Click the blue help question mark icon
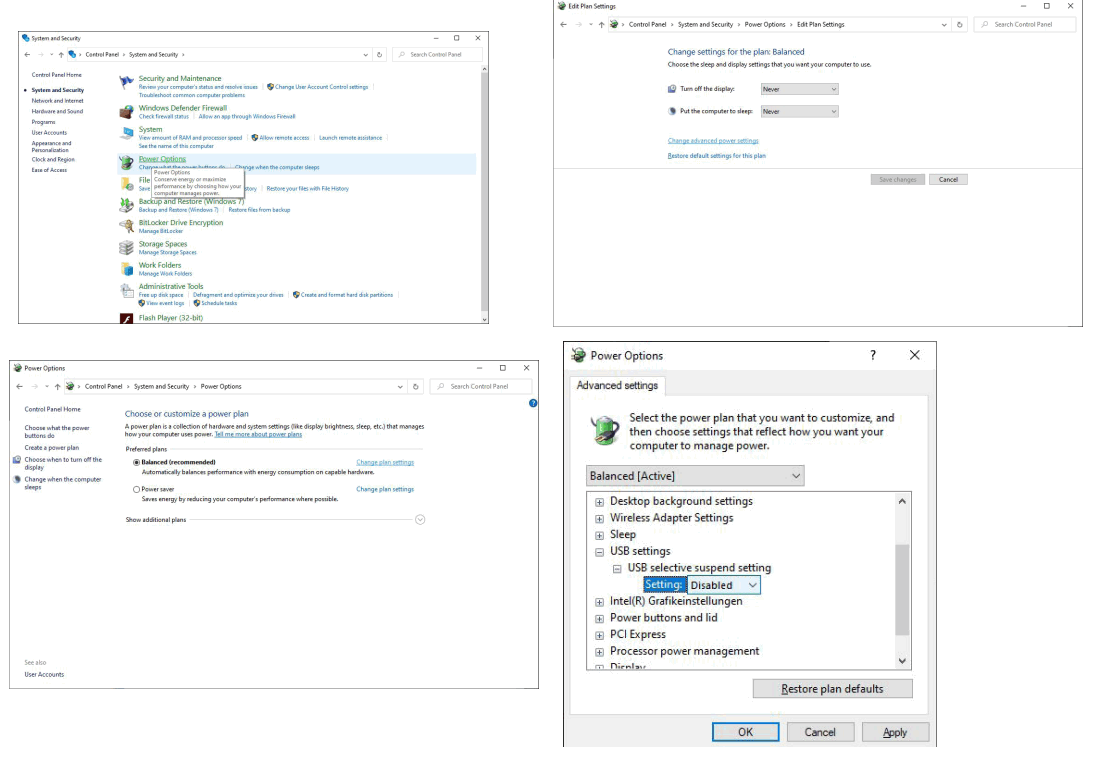The width and height of the screenshot is (1106, 757). (x=533, y=402)
